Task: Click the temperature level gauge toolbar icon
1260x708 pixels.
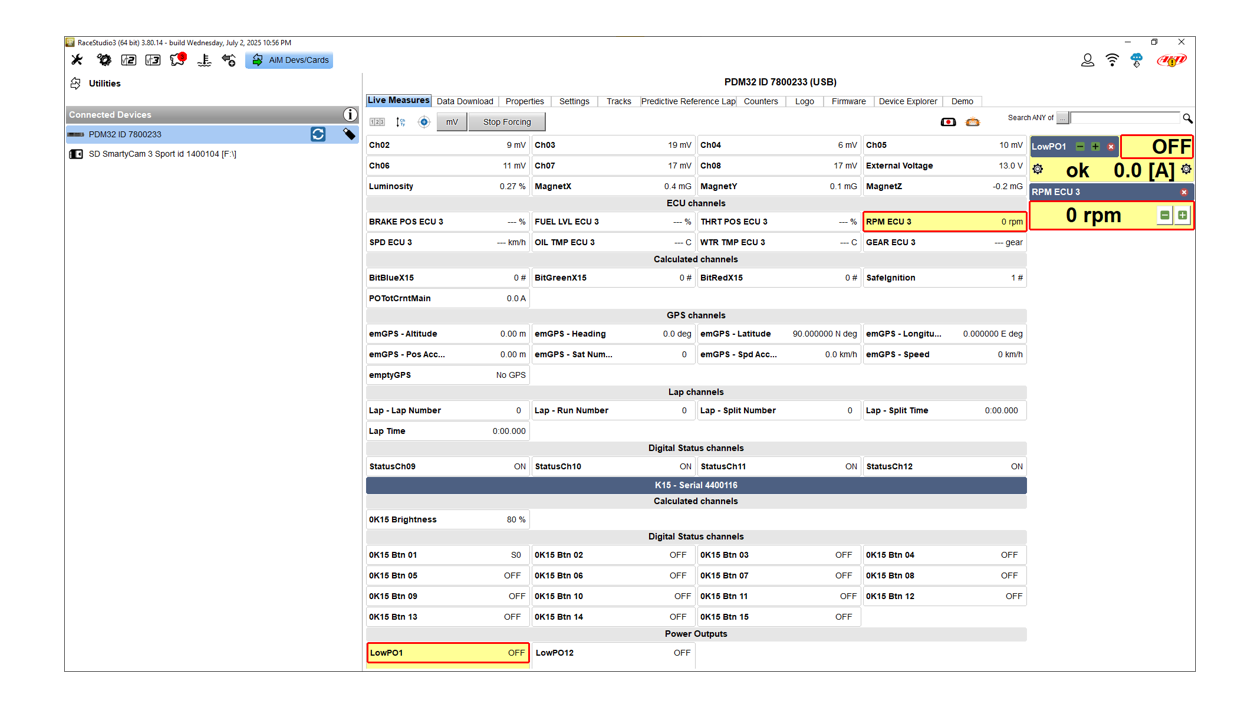Action: (204, 60)
